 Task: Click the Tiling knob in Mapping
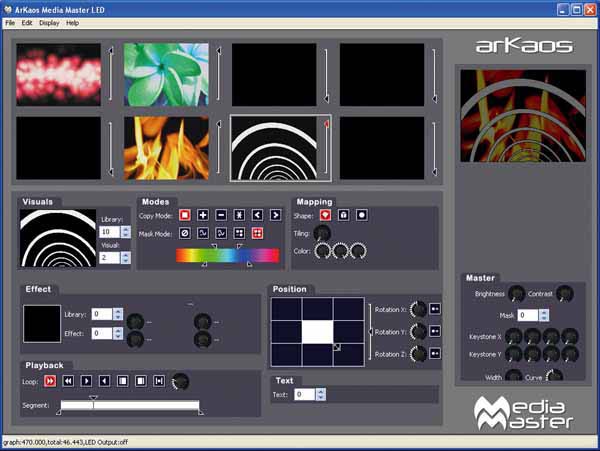point(322,233)
